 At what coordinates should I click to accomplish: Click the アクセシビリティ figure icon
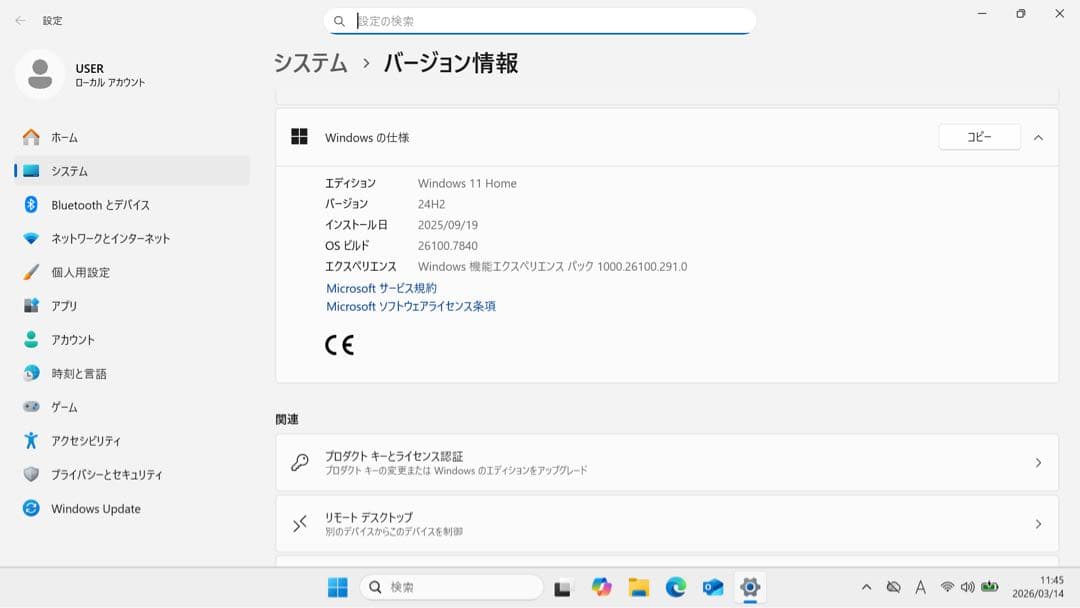tap(31, 441)
